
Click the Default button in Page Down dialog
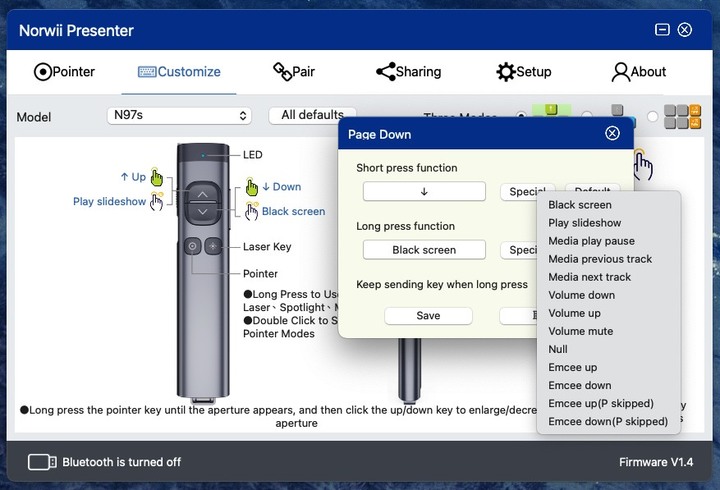tap(592, 188)
